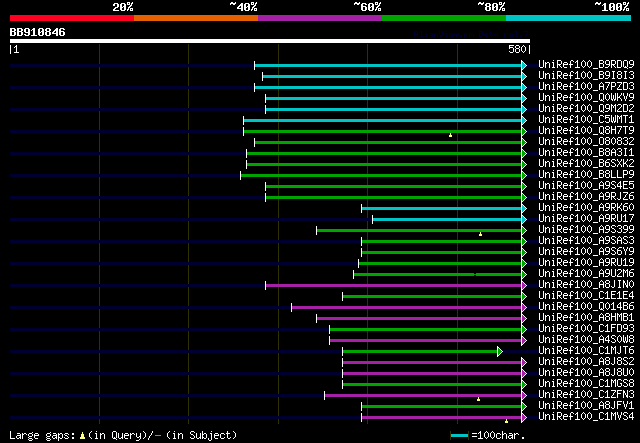Click the UniRef100_A9RK60 label
Image resolution: width=640 pixels, height=443 pixels.
pos(586,208)
